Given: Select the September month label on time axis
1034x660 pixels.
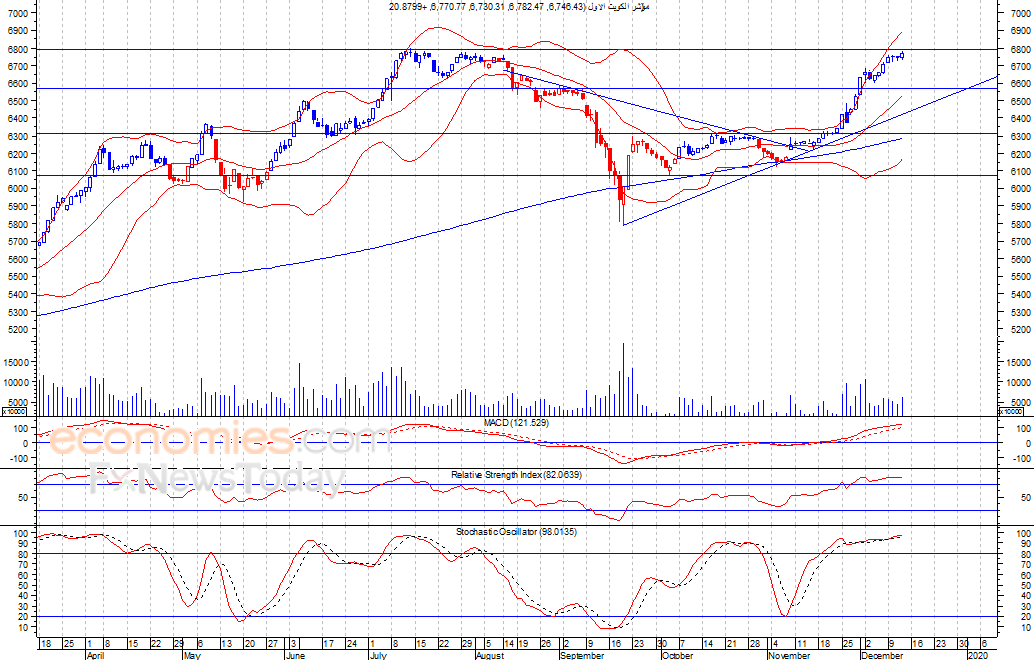Looking at the screenshot, I should [x=582, y=655].
